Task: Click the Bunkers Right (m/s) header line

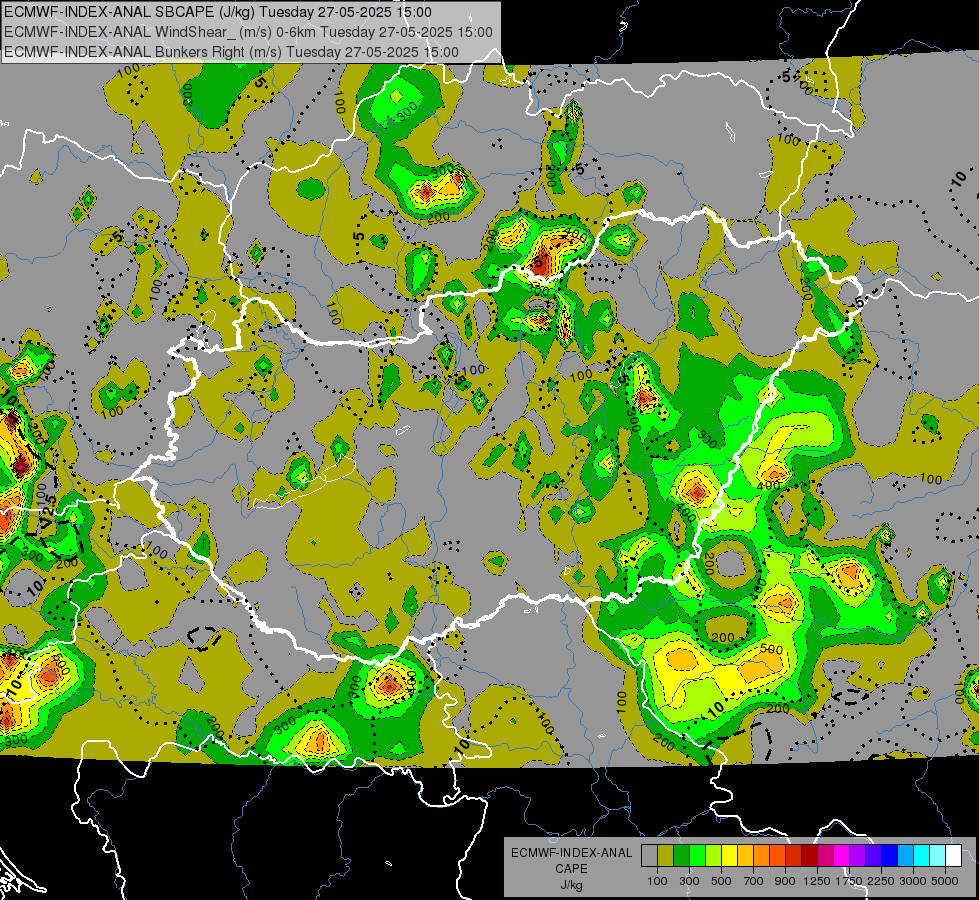Action: [231, 52]
